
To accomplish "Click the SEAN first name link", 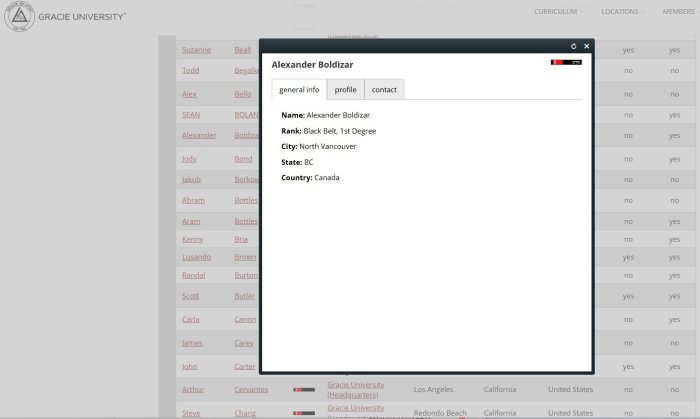I will [x=191, y=115].
